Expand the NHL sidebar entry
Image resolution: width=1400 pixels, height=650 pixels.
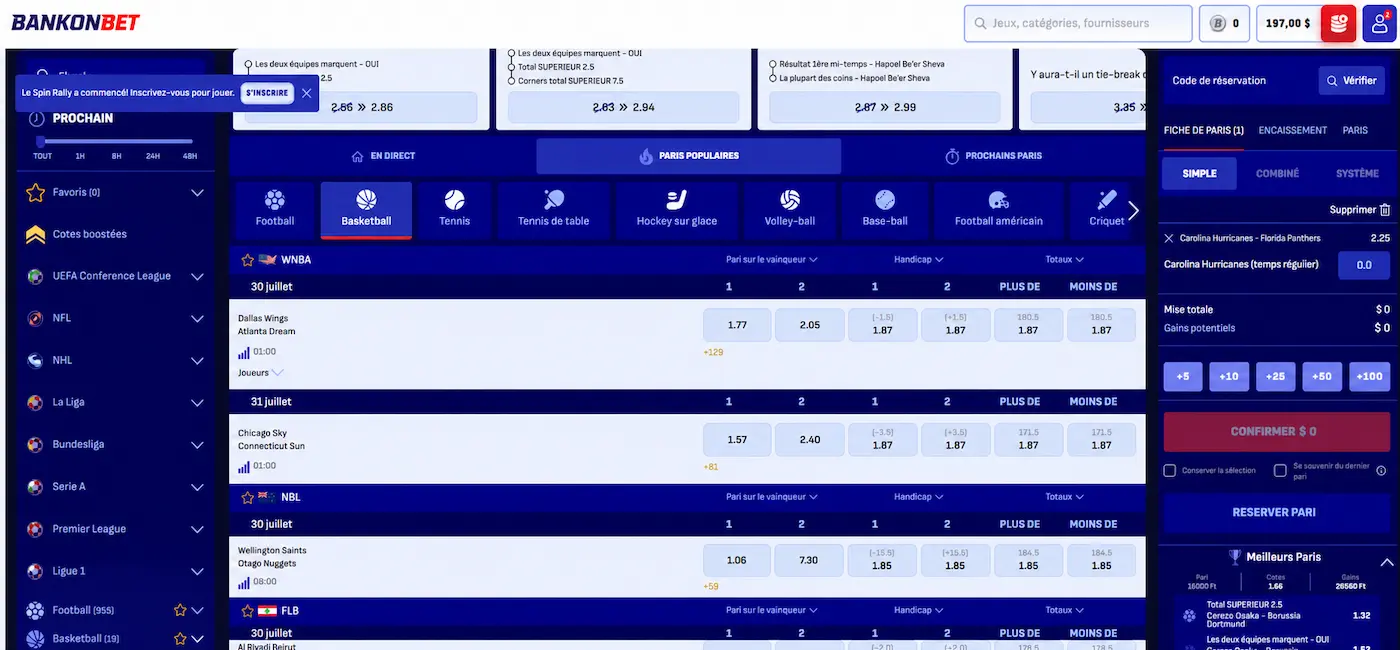197,361
